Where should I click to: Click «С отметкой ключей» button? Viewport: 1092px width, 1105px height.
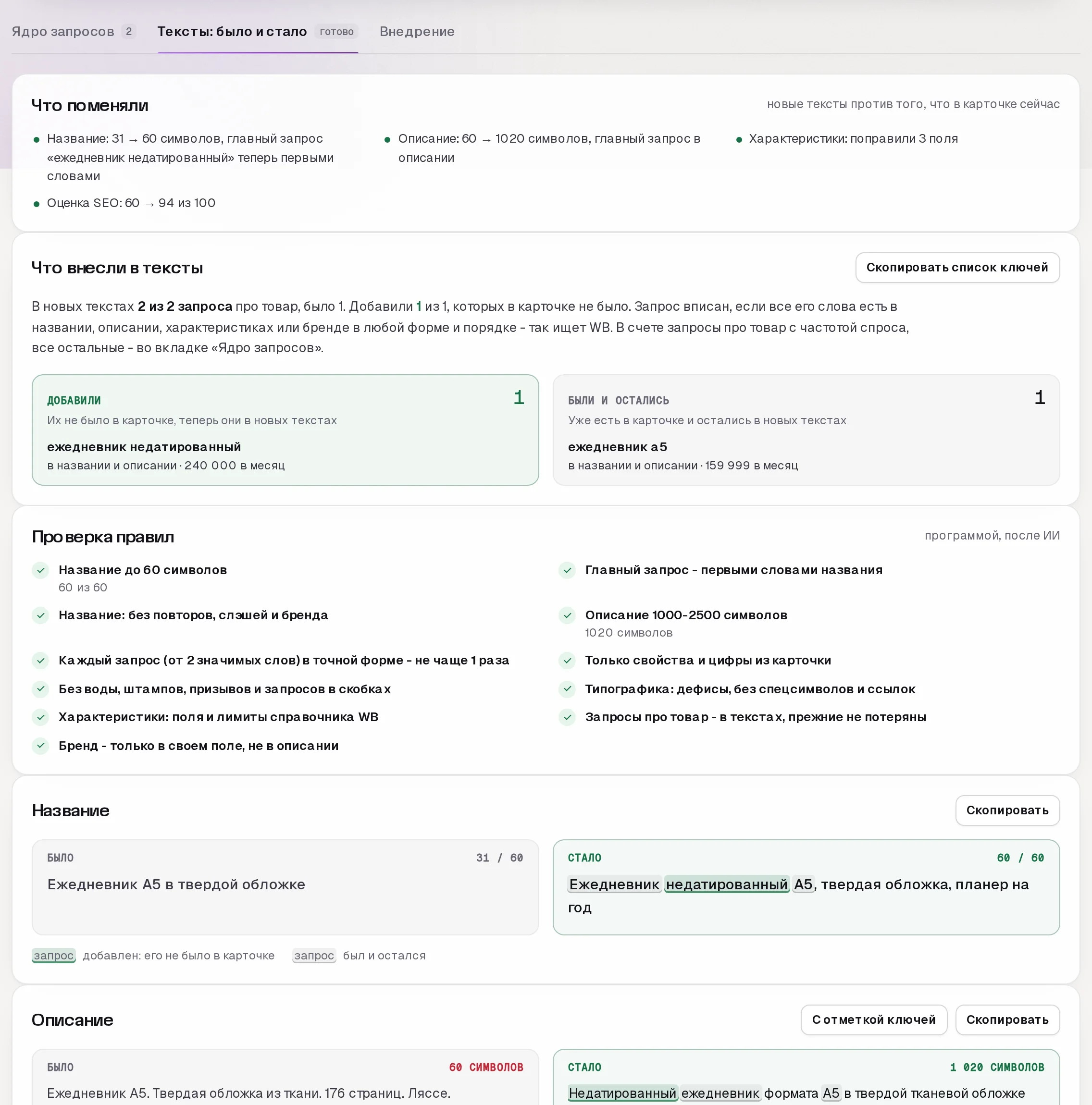[x=873, y=1019]
